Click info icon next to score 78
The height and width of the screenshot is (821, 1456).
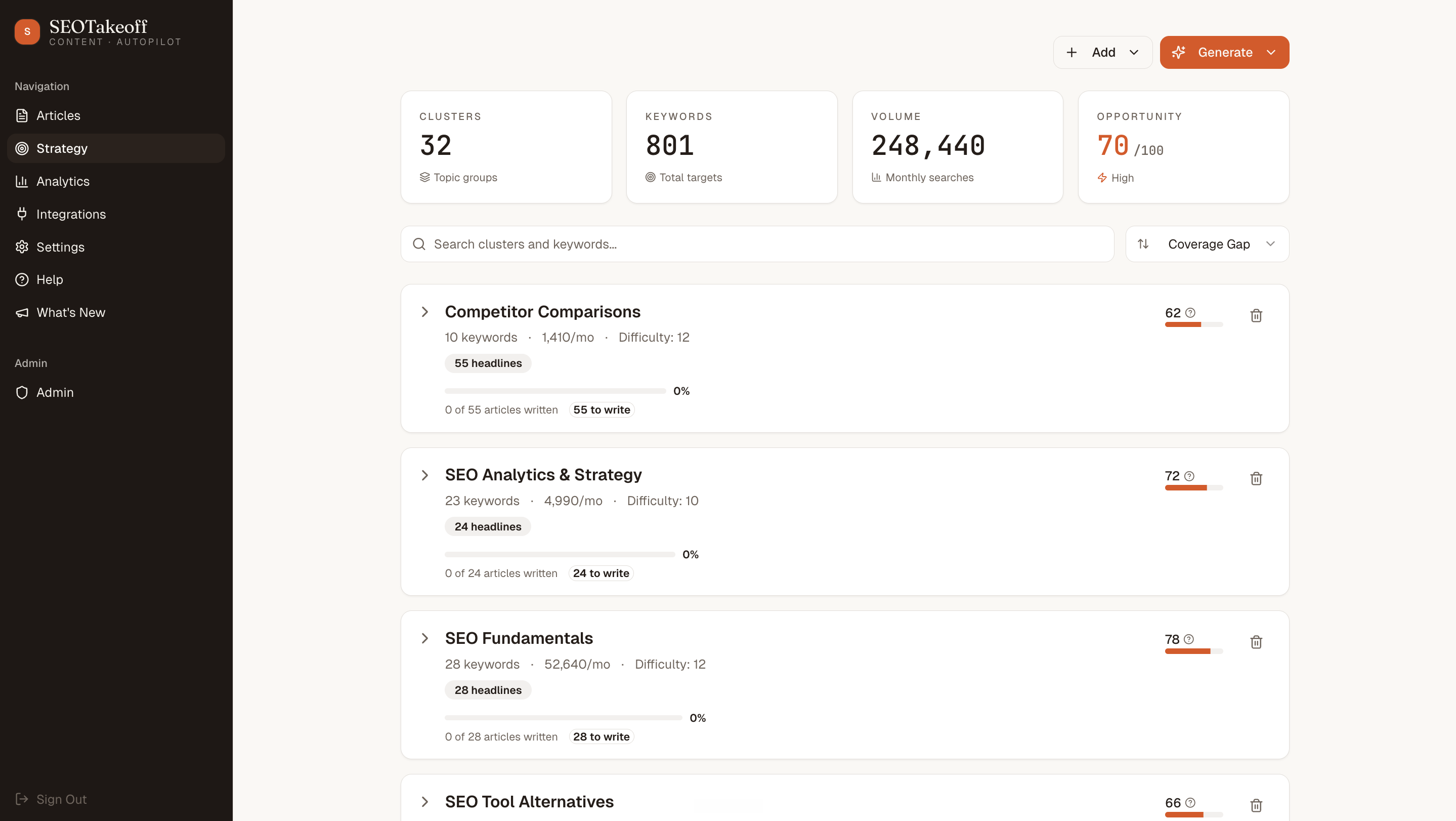1189,639
